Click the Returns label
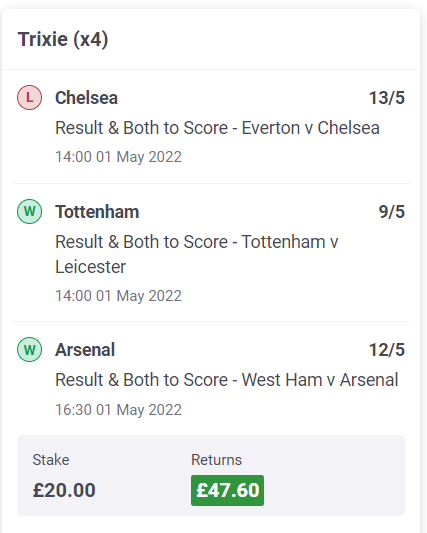Image resolution: width=427 pixels, height=533 pixels. click(217, 460)
